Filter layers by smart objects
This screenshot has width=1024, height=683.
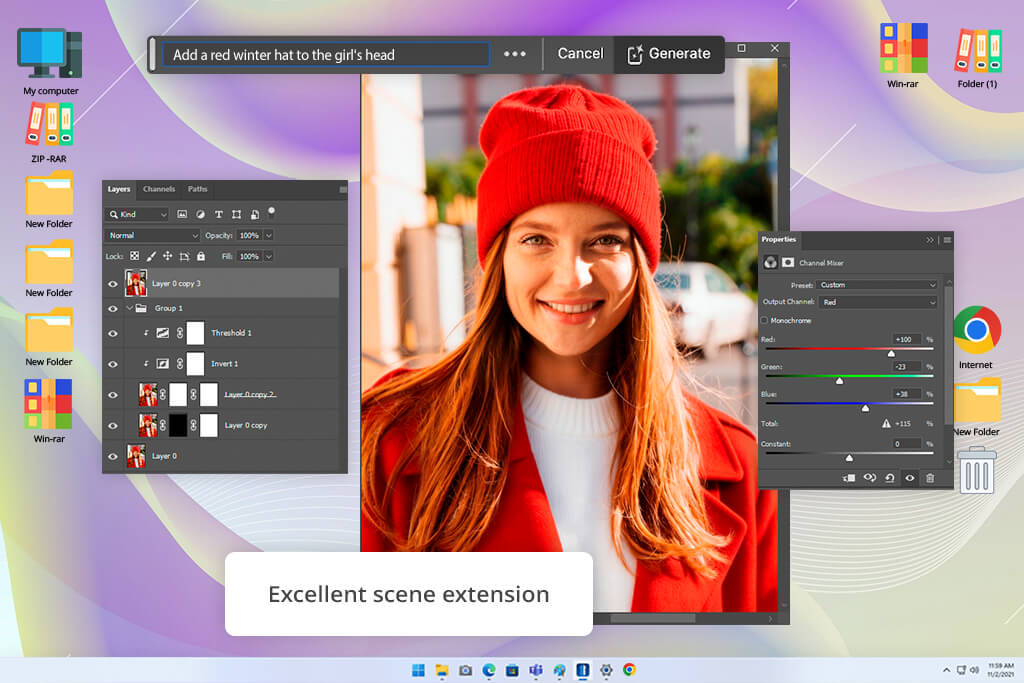pos(255,214)
